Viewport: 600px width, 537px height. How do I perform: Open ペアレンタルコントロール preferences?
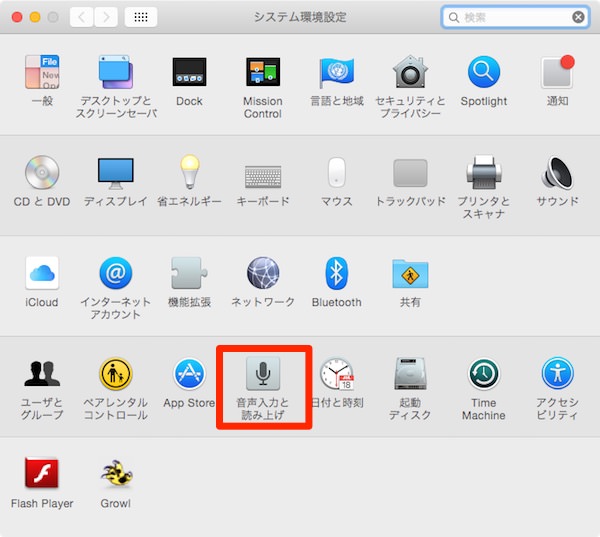tap(116, 373)
